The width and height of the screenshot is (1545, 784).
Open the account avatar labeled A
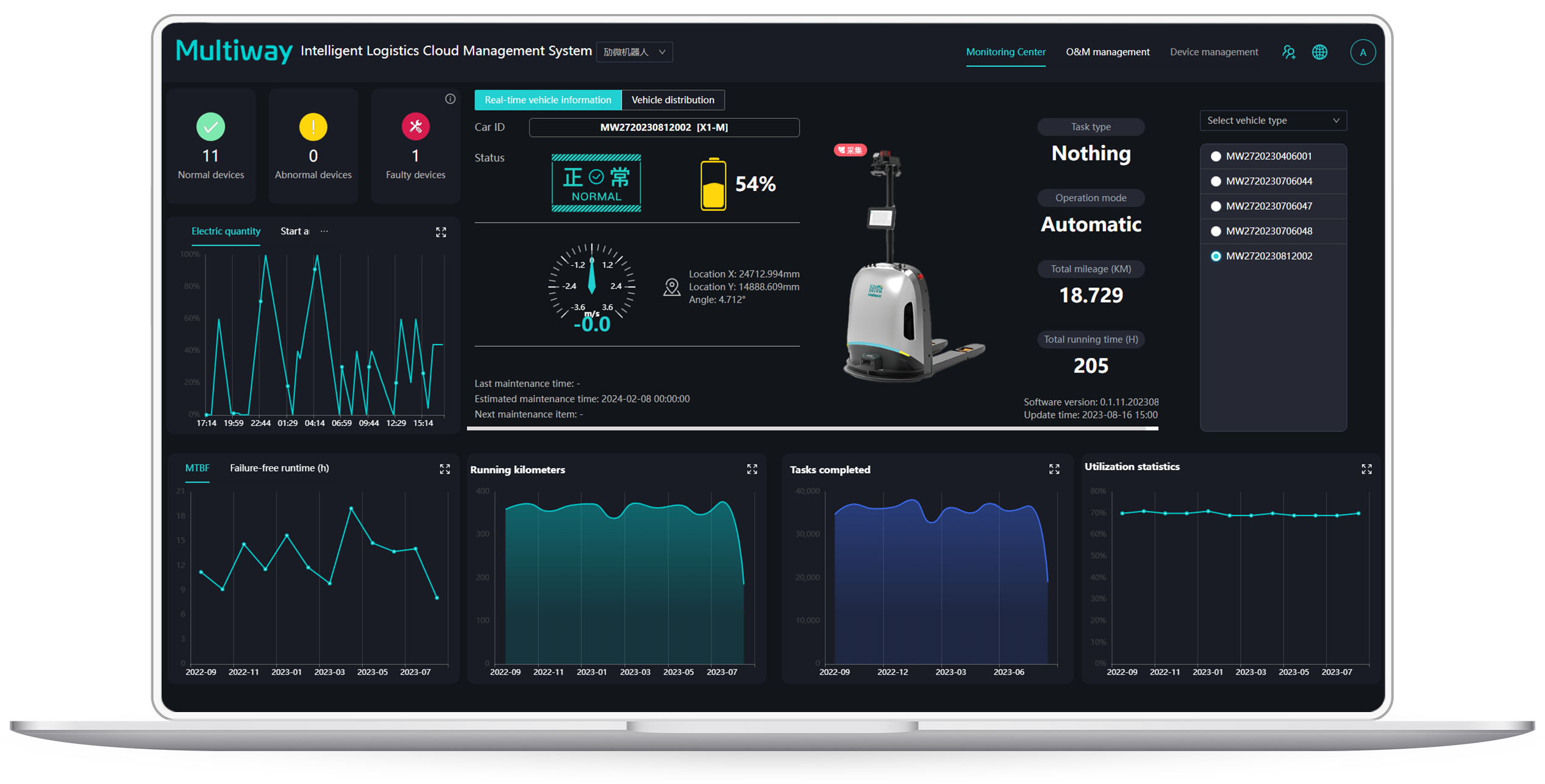click(x=1363, y=52)
